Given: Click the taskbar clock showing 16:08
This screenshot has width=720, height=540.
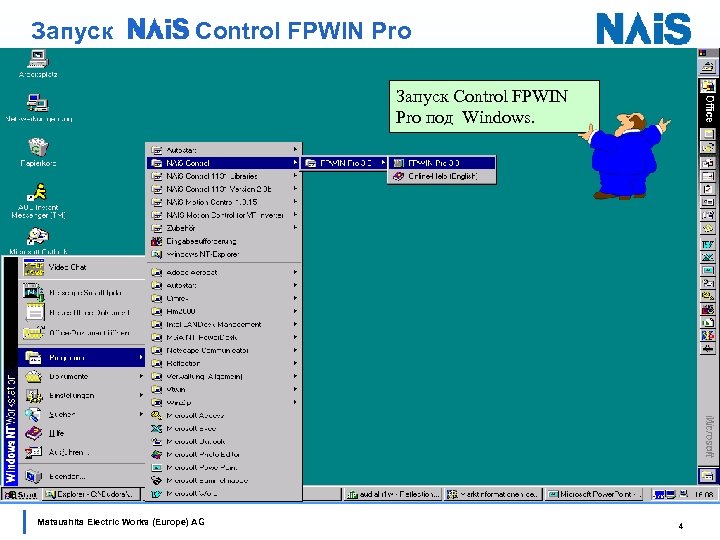Looking at the screenshot, I should point(704,495).
